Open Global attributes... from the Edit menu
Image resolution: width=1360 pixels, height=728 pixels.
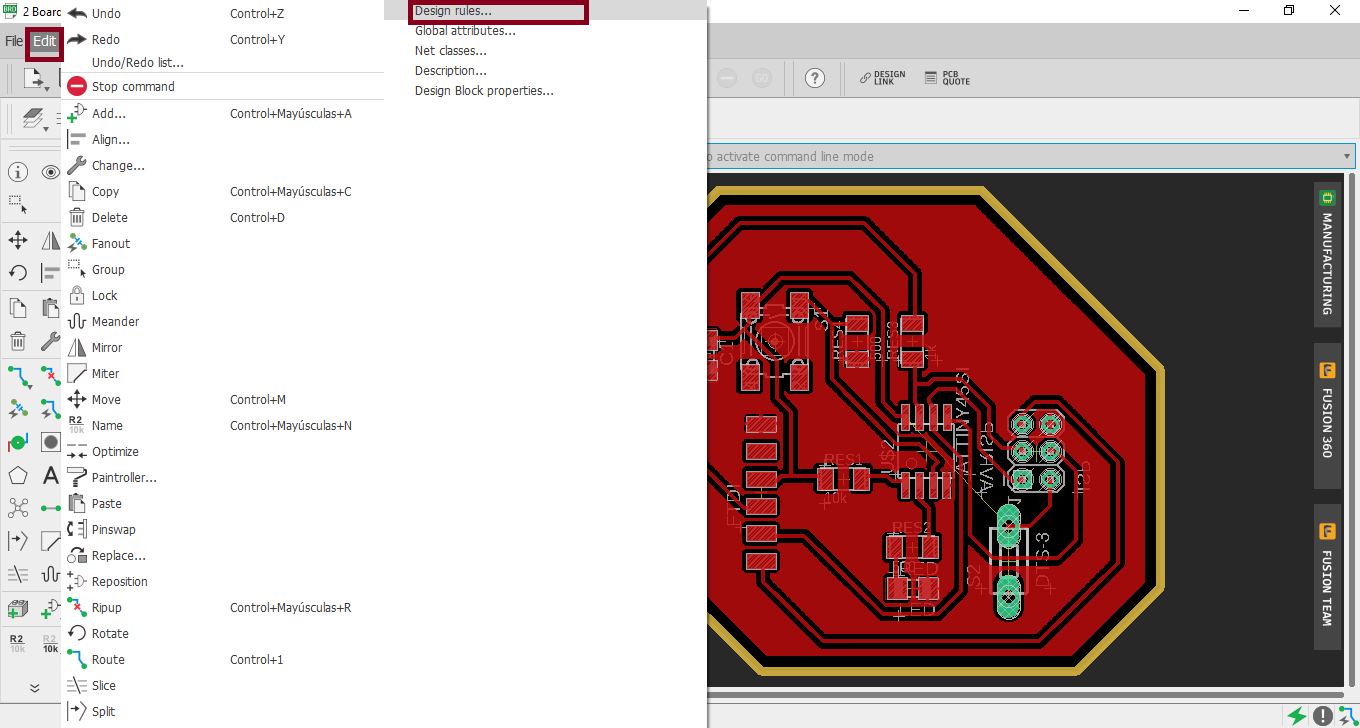click(x=546, y=31)
